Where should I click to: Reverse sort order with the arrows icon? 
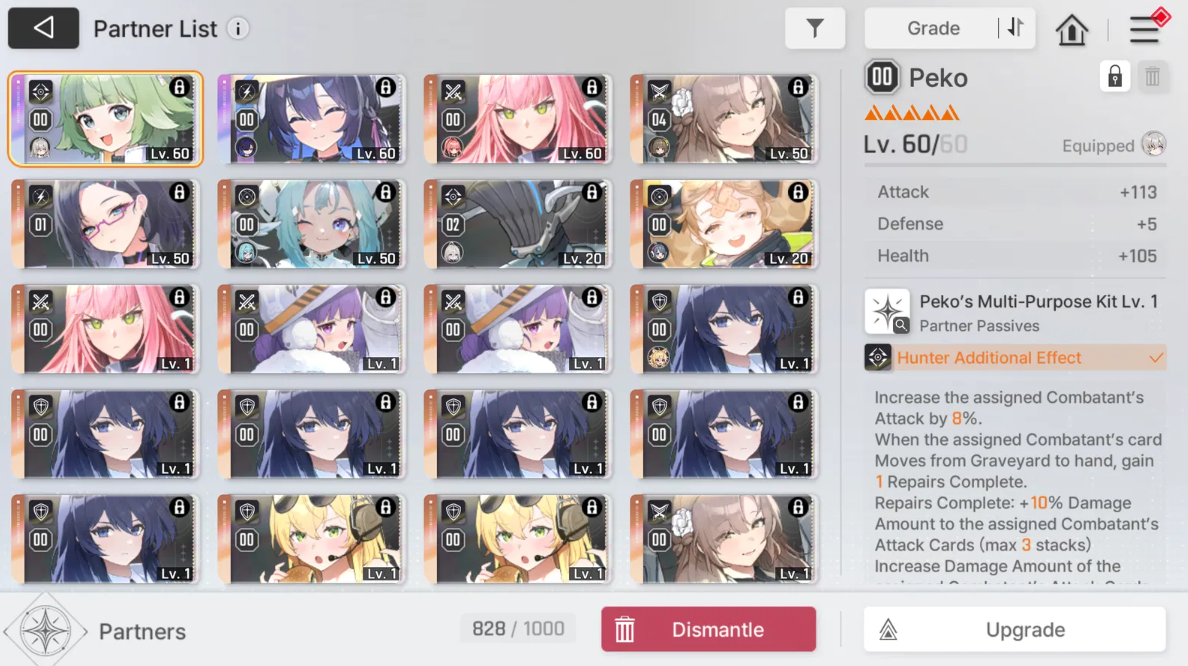[x=1016, y=28]
